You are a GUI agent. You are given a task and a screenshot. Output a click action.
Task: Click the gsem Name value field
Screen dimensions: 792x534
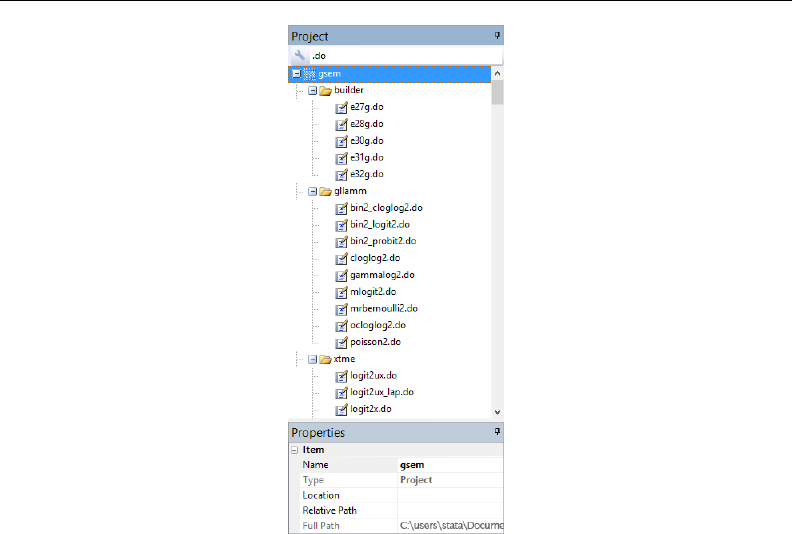coord(451,465)
